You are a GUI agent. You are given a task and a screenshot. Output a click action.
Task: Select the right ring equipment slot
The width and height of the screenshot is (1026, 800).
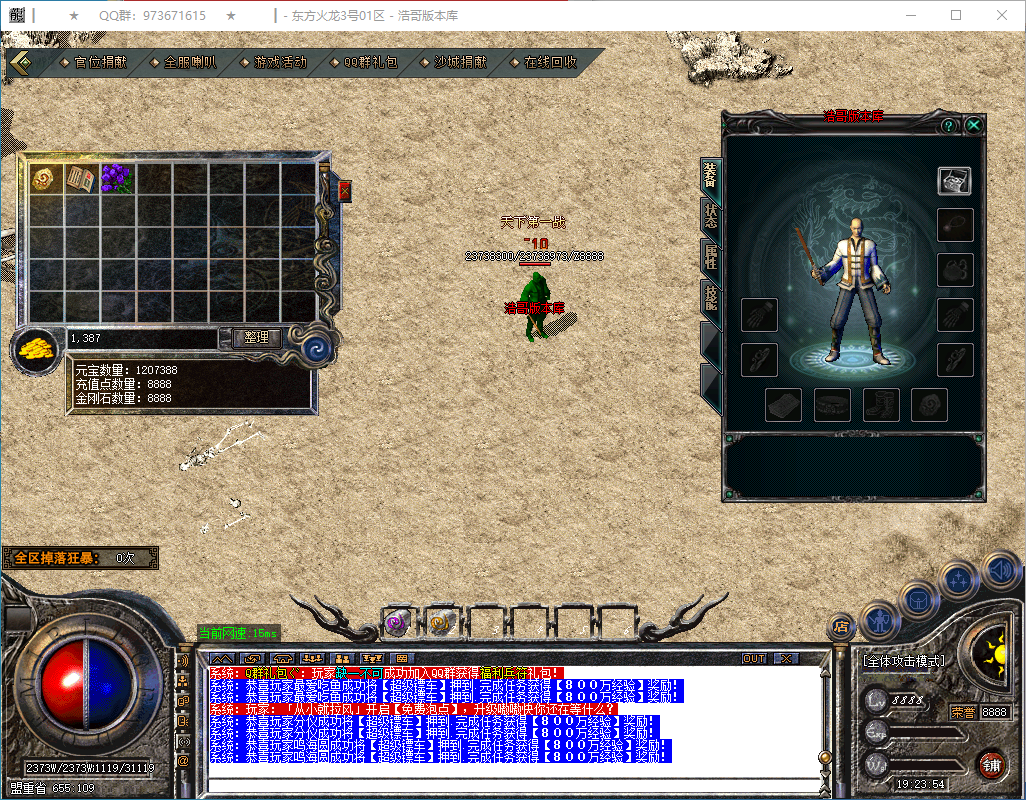pos(955,360)
